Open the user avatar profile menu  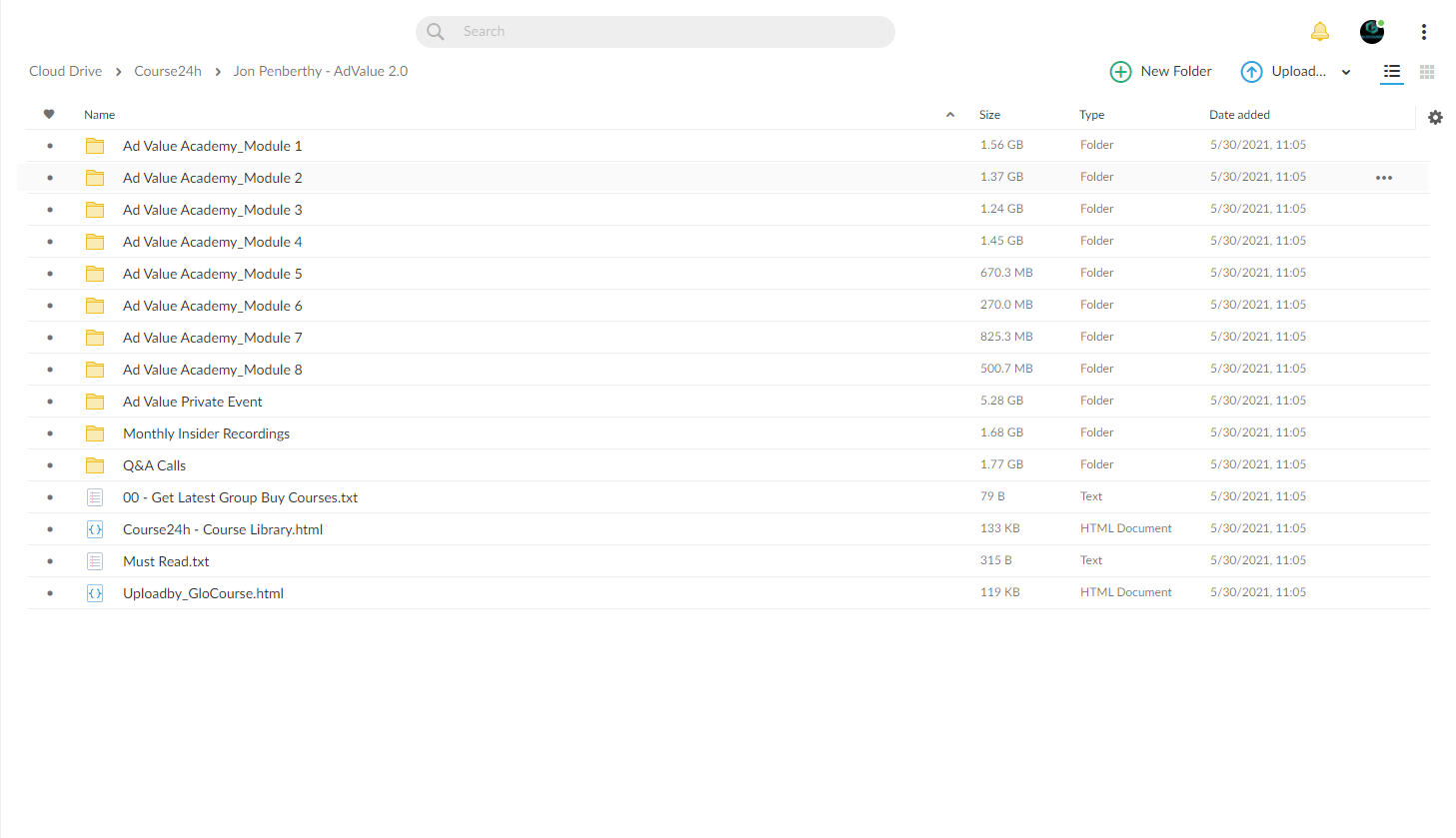[x=1372, y=32]
